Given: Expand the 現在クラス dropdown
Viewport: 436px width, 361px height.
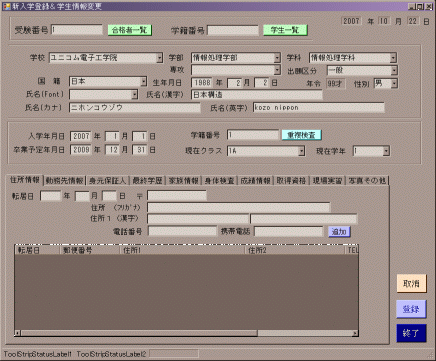Looking at the screenshot, I should tap(301, 151).
